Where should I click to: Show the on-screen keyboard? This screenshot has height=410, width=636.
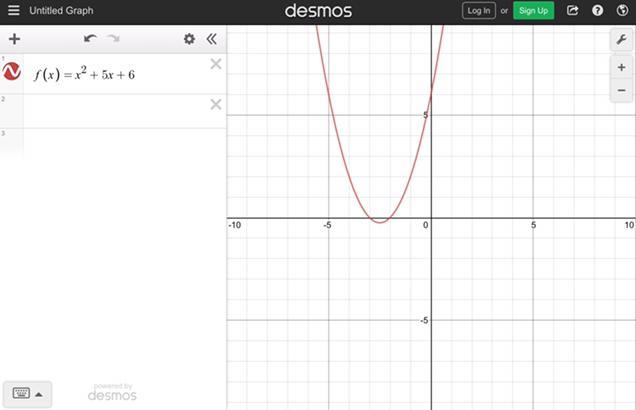coord(21,393)
